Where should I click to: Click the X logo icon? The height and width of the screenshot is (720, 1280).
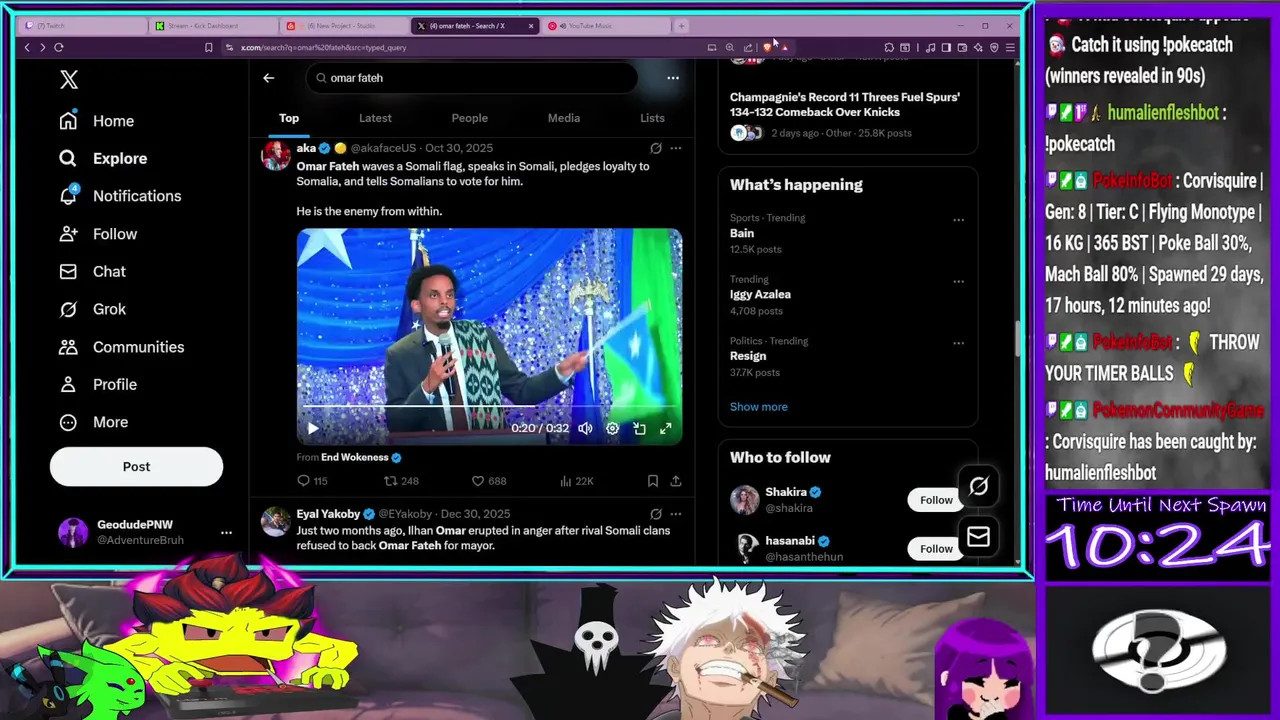click(x=69, y=80)
